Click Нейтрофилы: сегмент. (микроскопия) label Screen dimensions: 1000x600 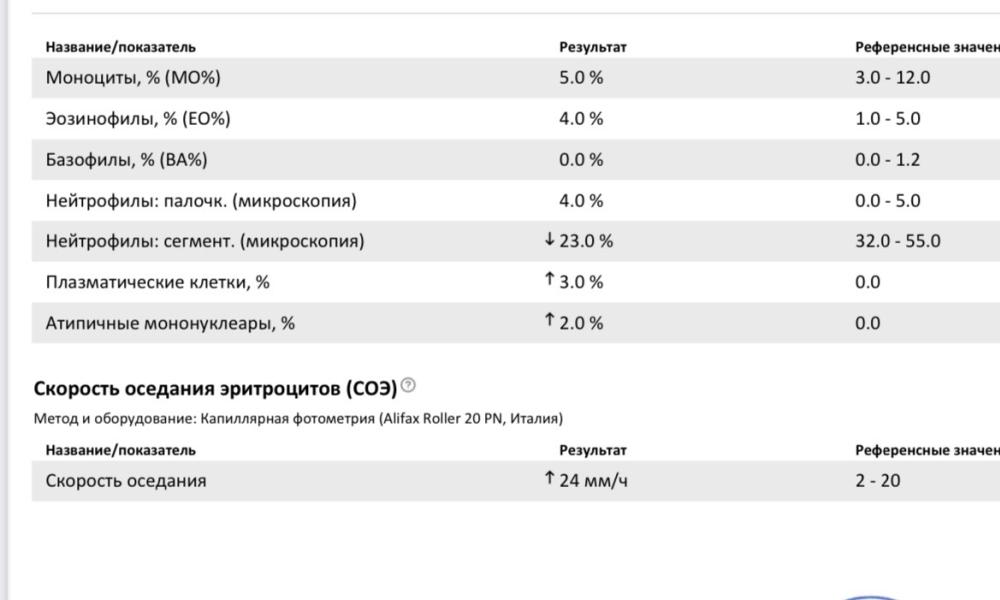(205, 241)
